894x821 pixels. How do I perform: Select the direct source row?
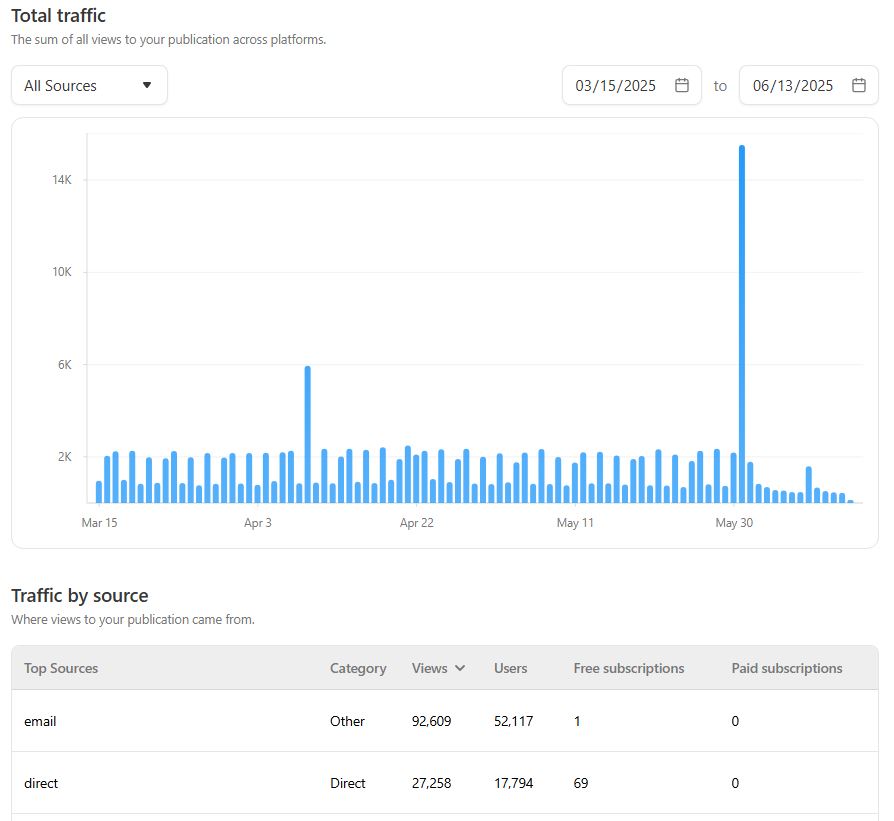click(x=41, y=783)
